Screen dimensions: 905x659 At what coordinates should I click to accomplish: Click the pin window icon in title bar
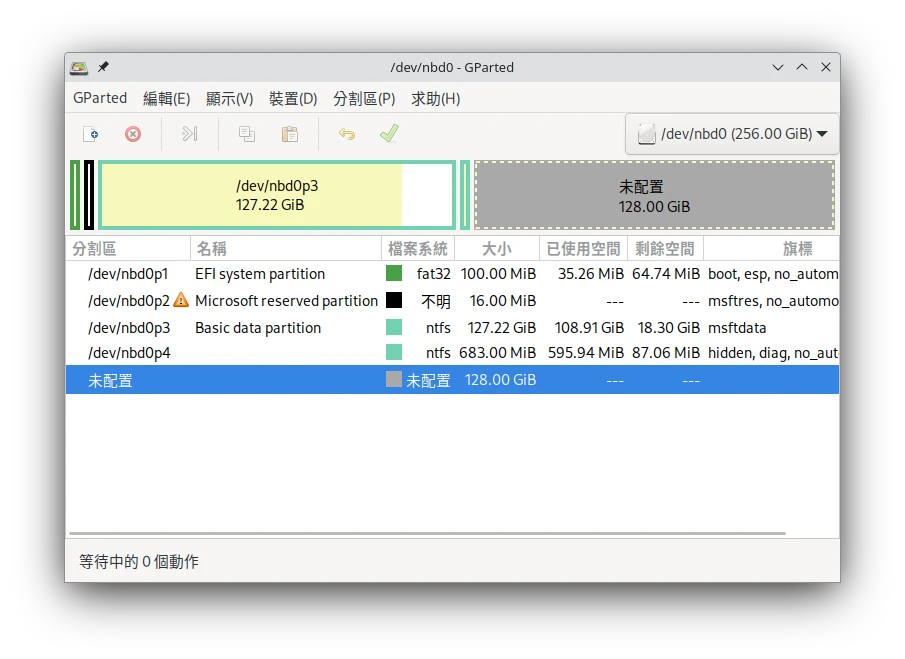(x=103, y=67)
